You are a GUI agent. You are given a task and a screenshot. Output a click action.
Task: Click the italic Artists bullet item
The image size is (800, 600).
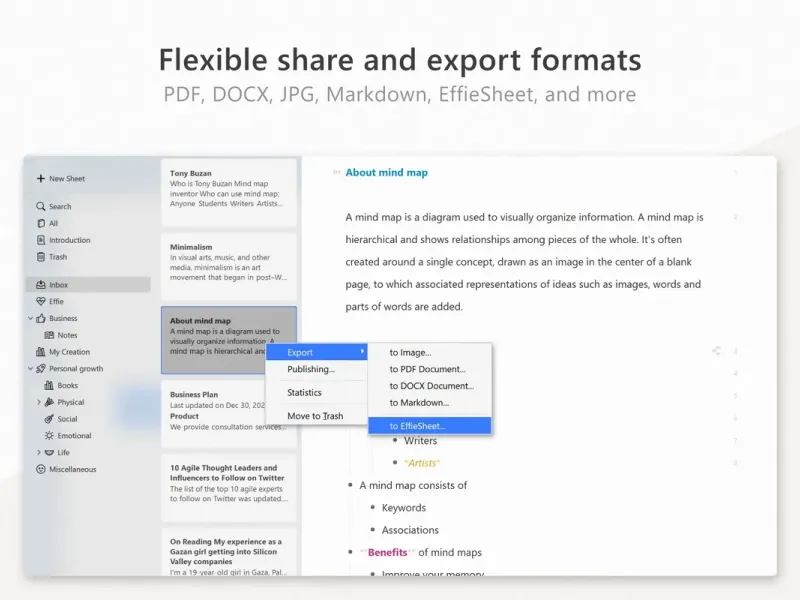(422, 463)
